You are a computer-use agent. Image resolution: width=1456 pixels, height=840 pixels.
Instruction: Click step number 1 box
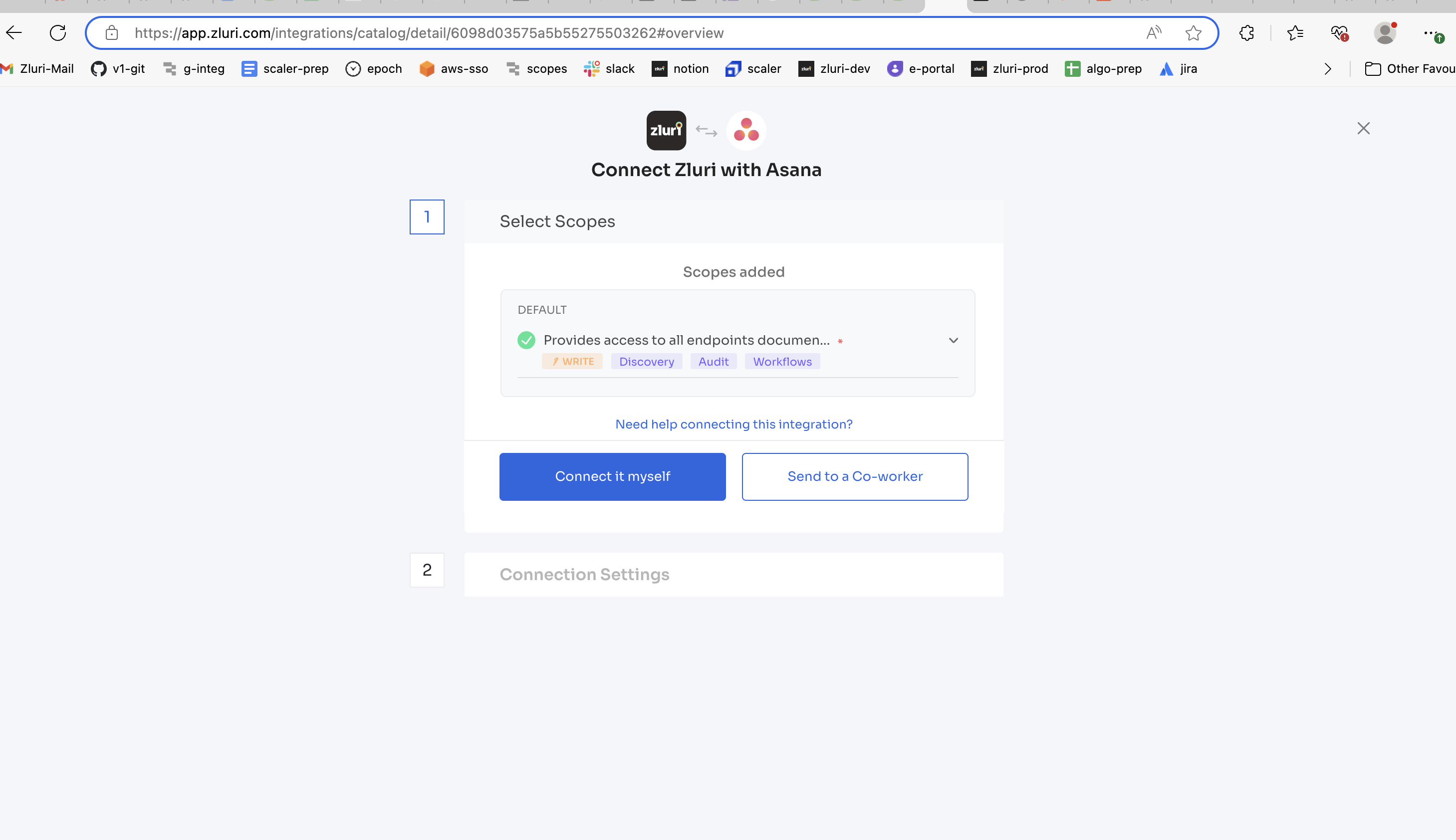click(427, 217)
